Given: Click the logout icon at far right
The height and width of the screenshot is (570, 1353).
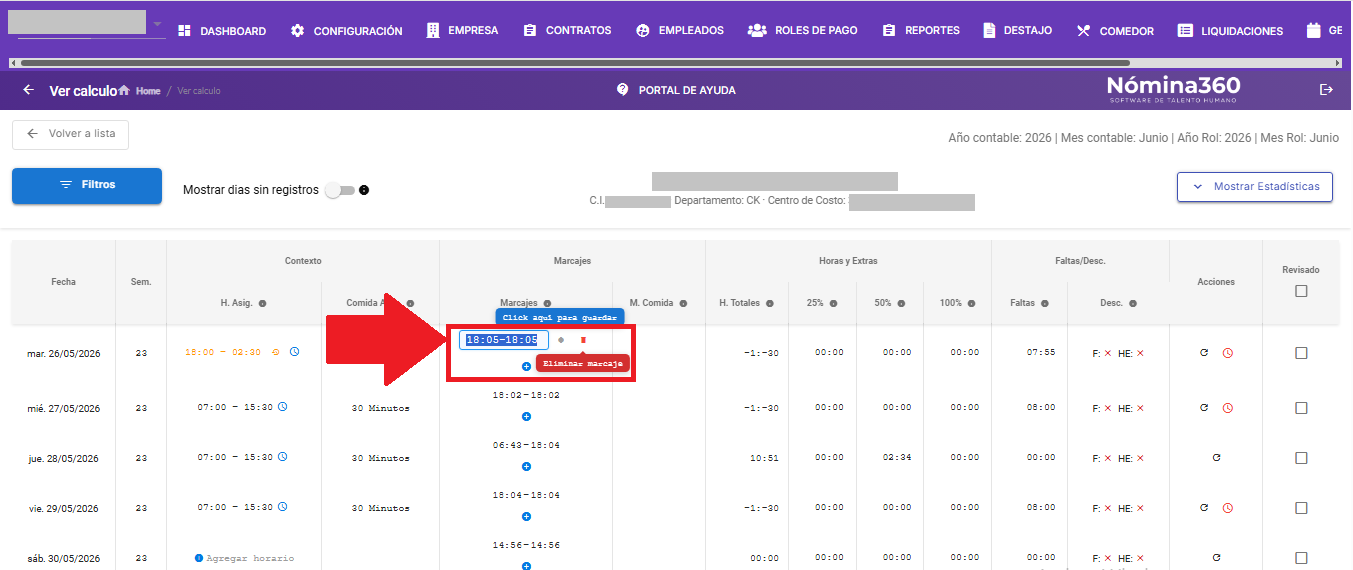Looking at the screenshot, I should point(1327,90).
